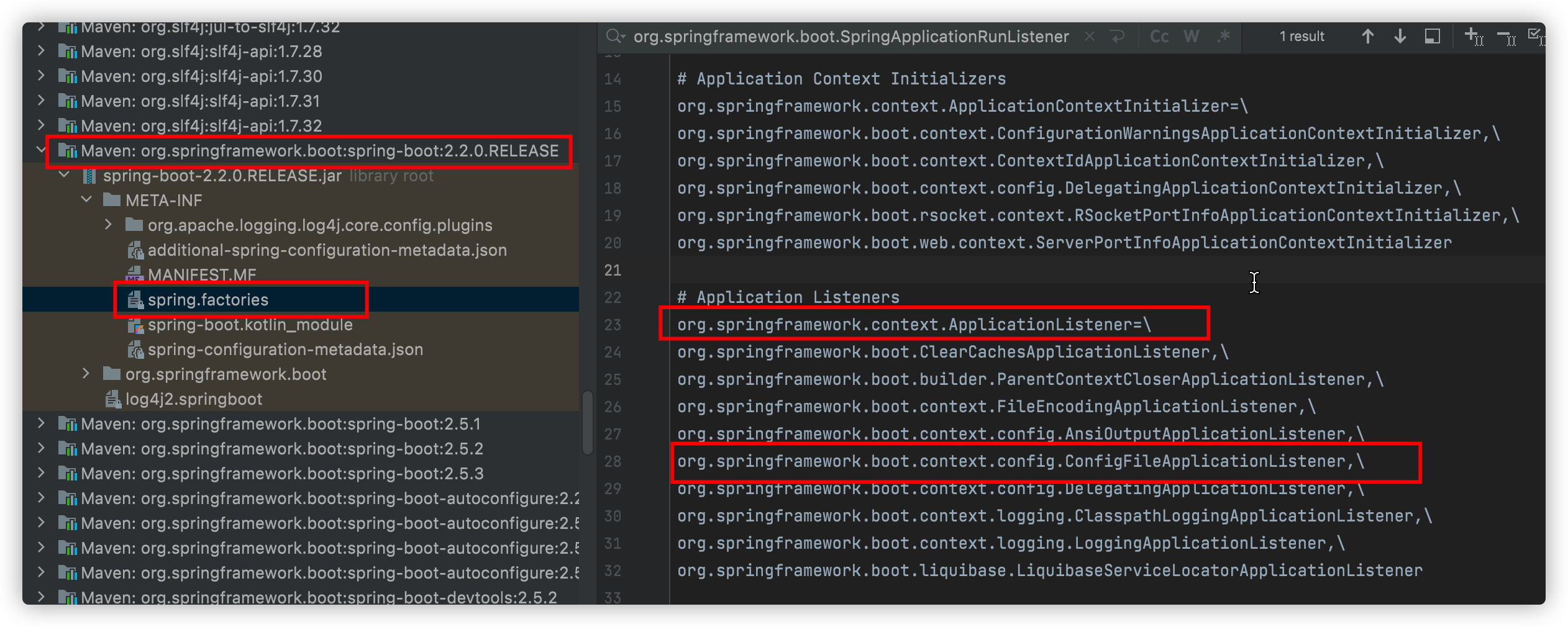
Task: Click log4j2.springboot file icon
Action: (112, 399)
